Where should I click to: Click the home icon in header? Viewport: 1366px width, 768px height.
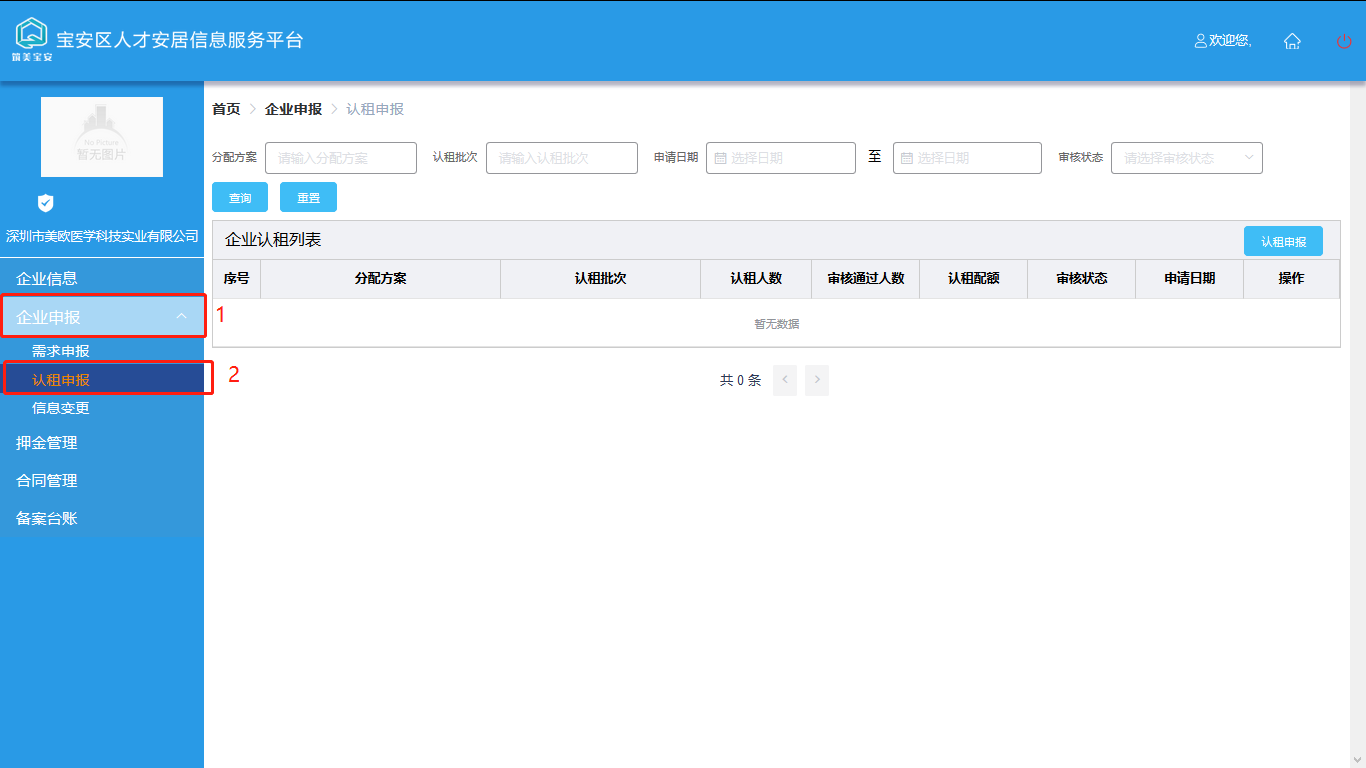coord(1292,41)
